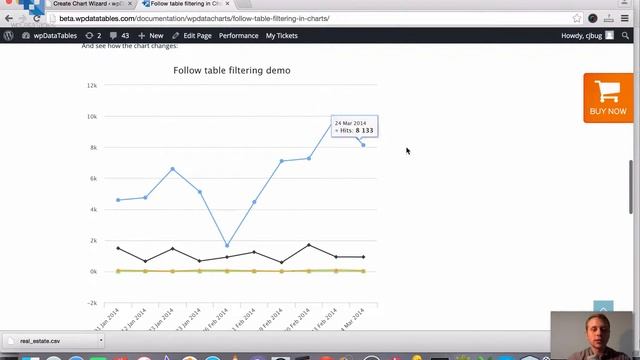
Task: Go back using browser back arrow
Action: tap(9, 18)
